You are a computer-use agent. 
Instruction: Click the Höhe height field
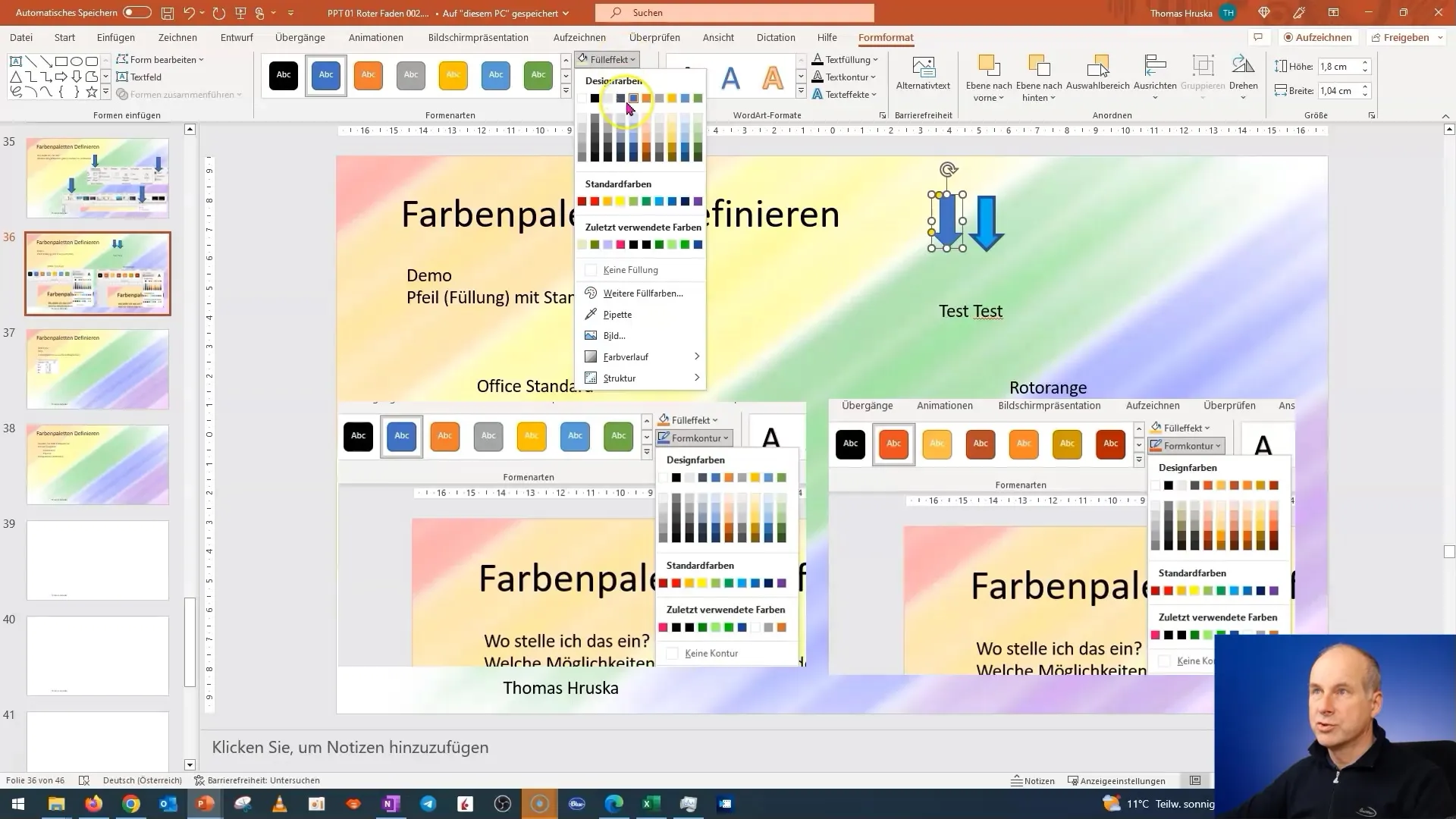1338,67
